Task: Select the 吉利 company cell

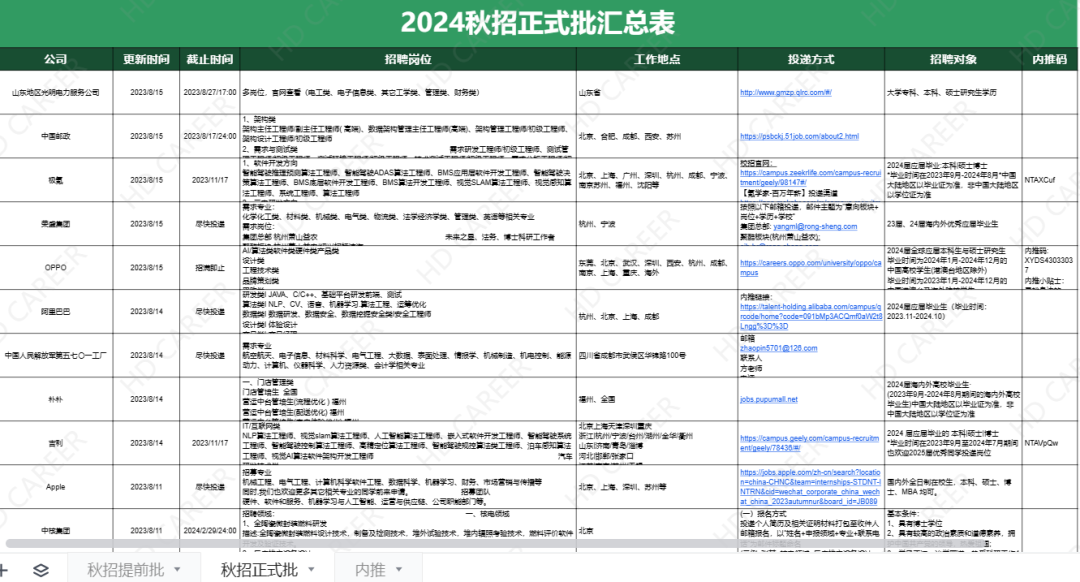Action: pyautogui.click(x=56, y=443)
